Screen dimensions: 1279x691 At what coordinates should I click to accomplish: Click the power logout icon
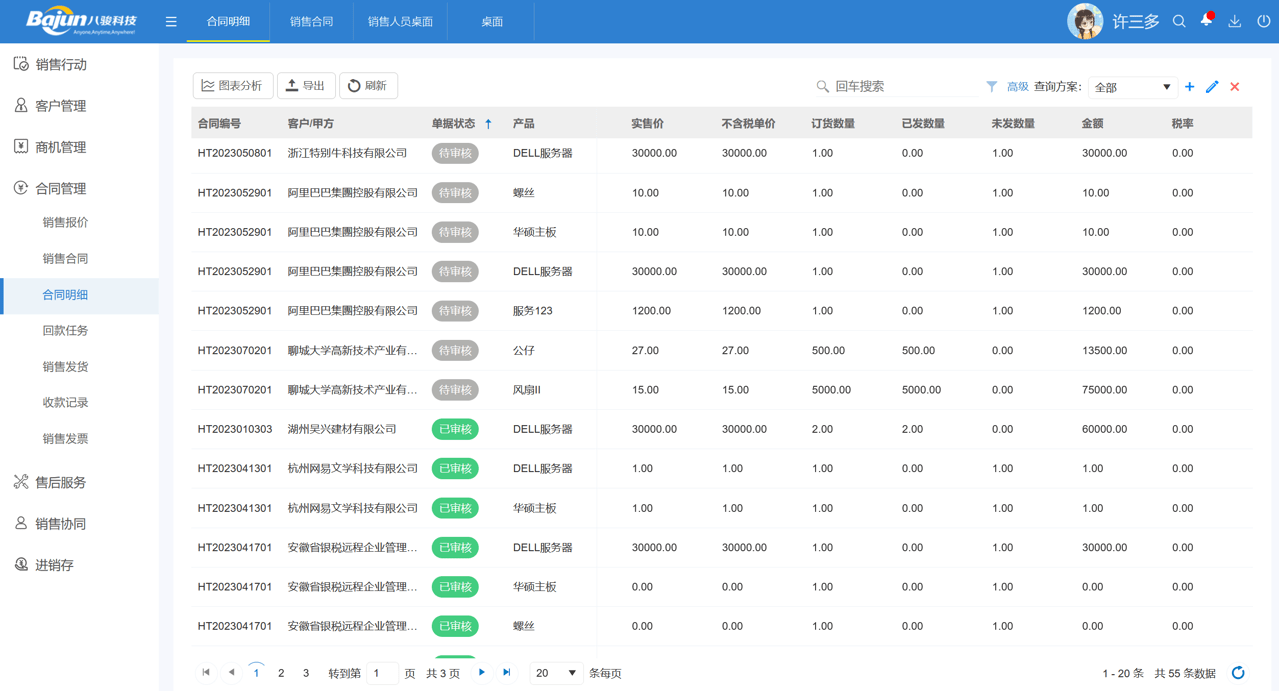[x=1263, y=21]
